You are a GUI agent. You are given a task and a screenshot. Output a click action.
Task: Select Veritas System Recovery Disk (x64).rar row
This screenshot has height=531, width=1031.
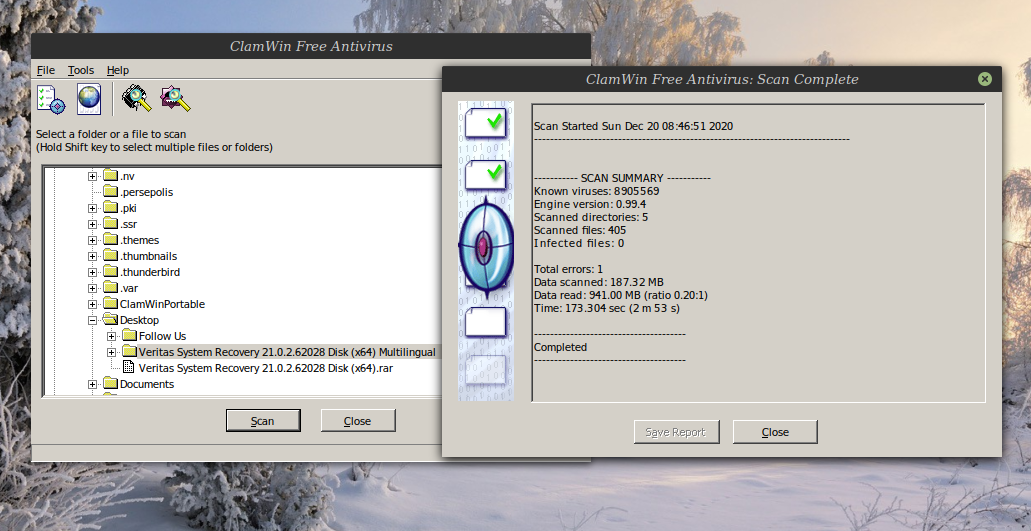point(266,368)
